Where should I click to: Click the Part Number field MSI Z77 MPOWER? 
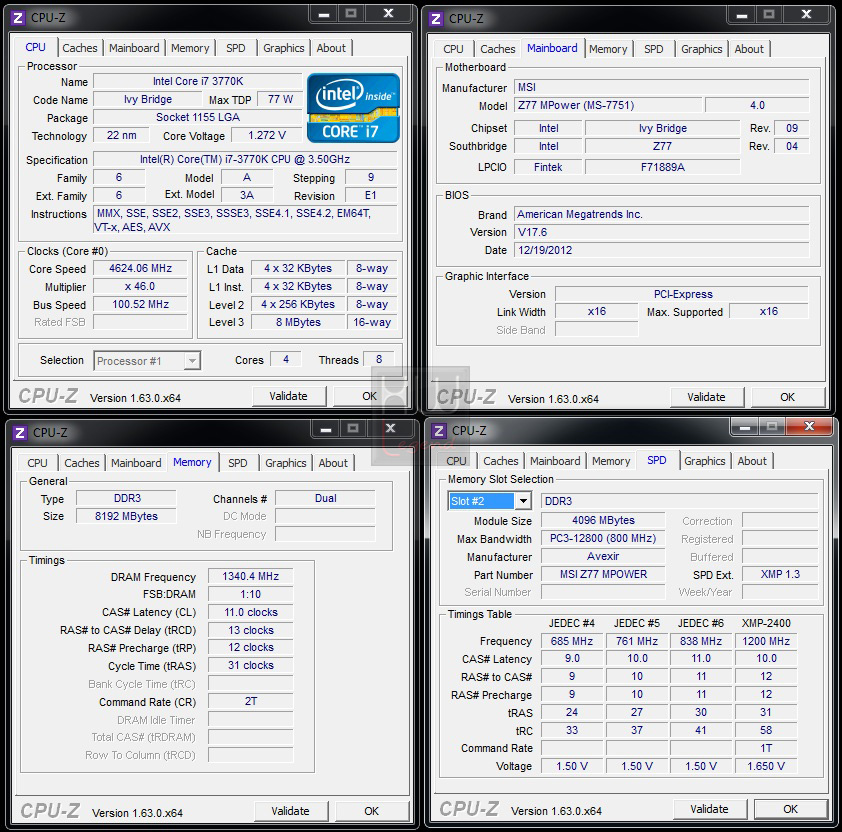click(603, 574)
